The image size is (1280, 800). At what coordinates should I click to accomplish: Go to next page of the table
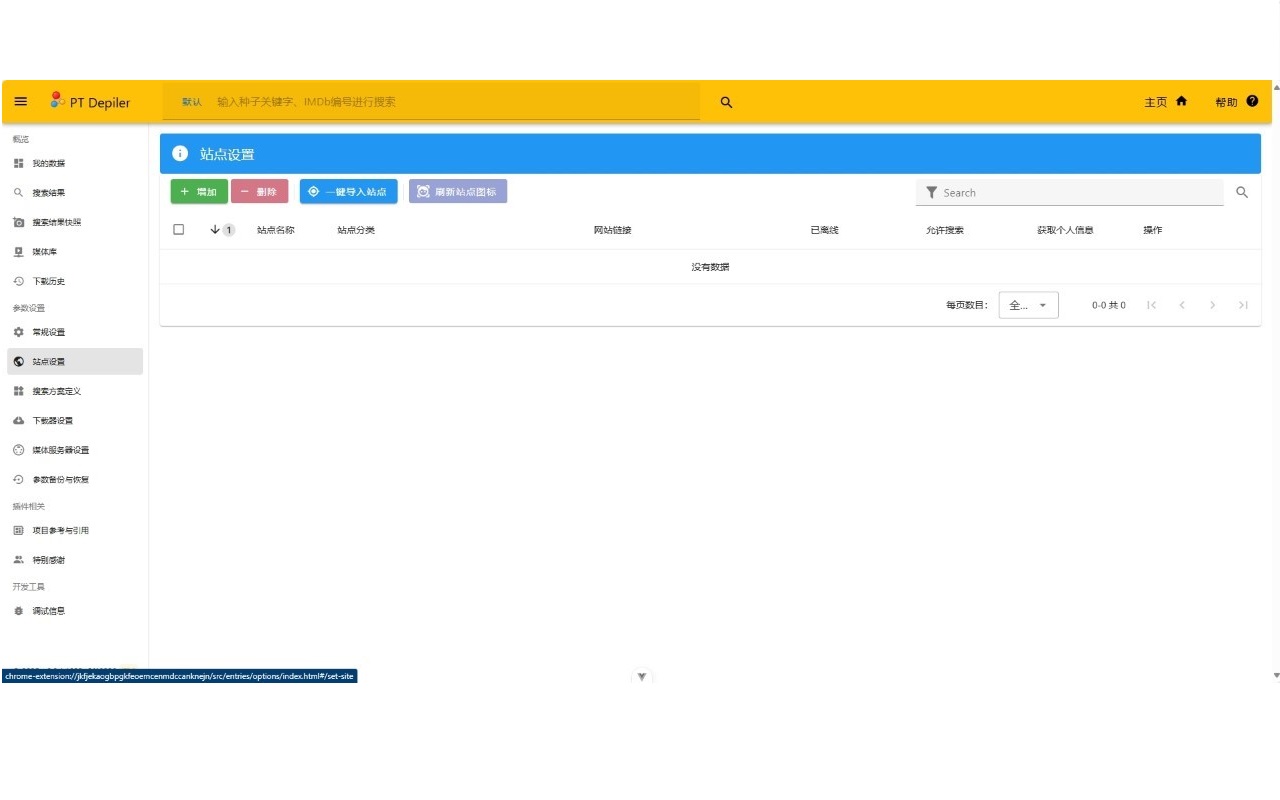pyautogui.click(x=1213, y=305)
